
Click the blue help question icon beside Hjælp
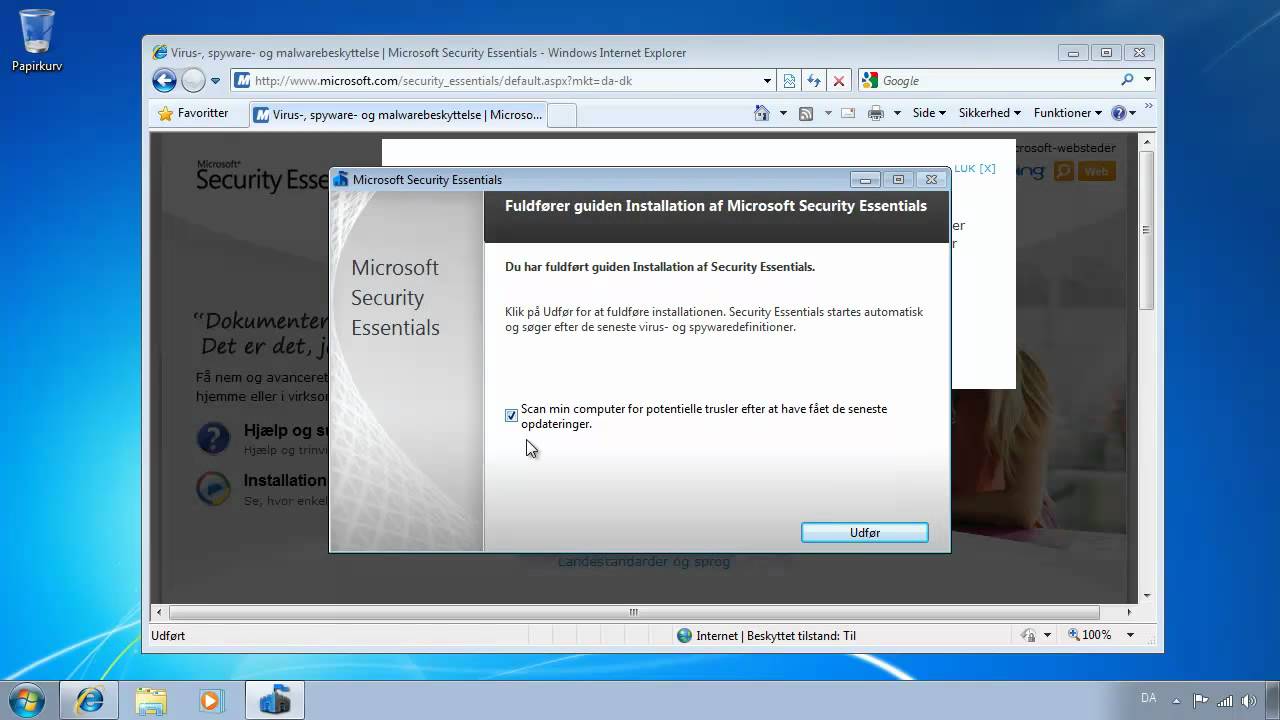(x=213, y=438)
